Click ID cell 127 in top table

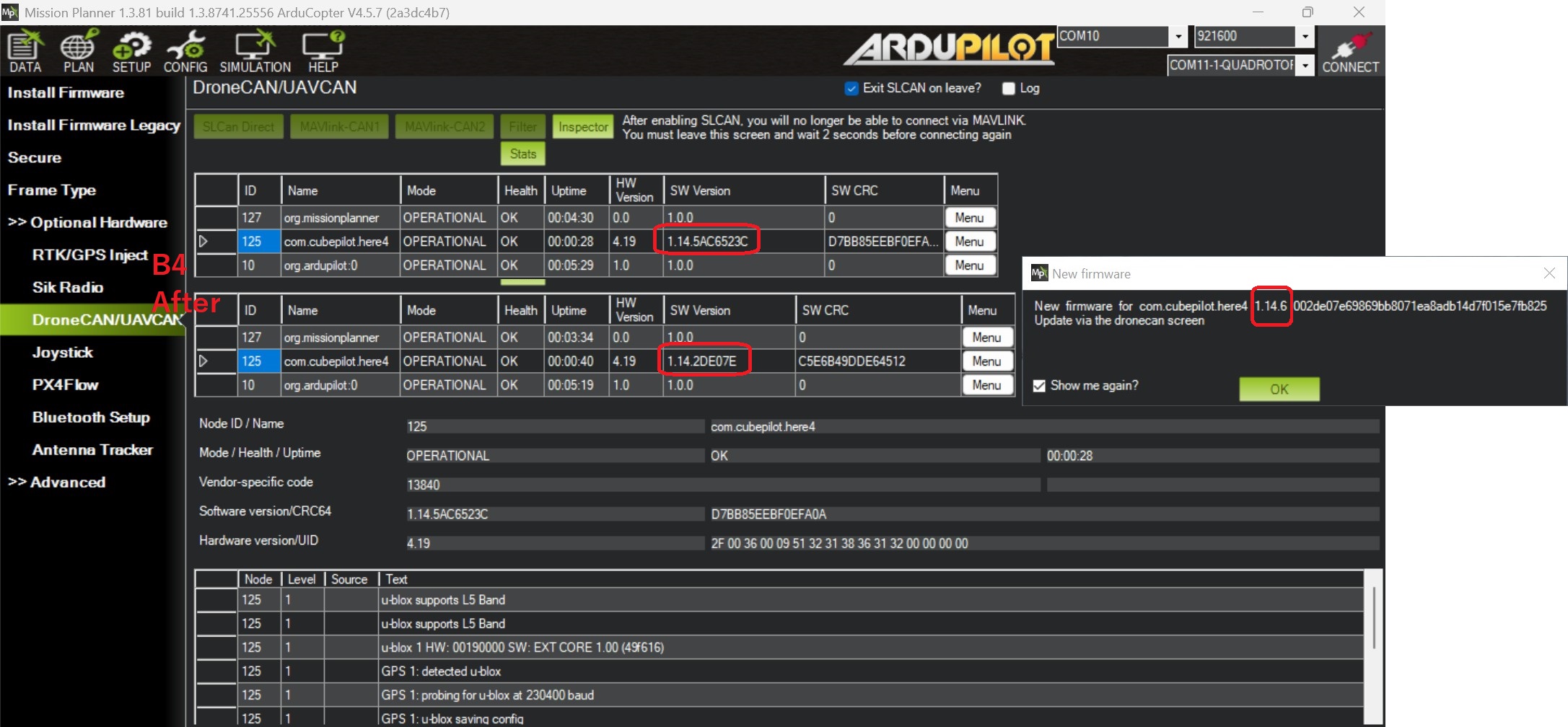[260, 218]
